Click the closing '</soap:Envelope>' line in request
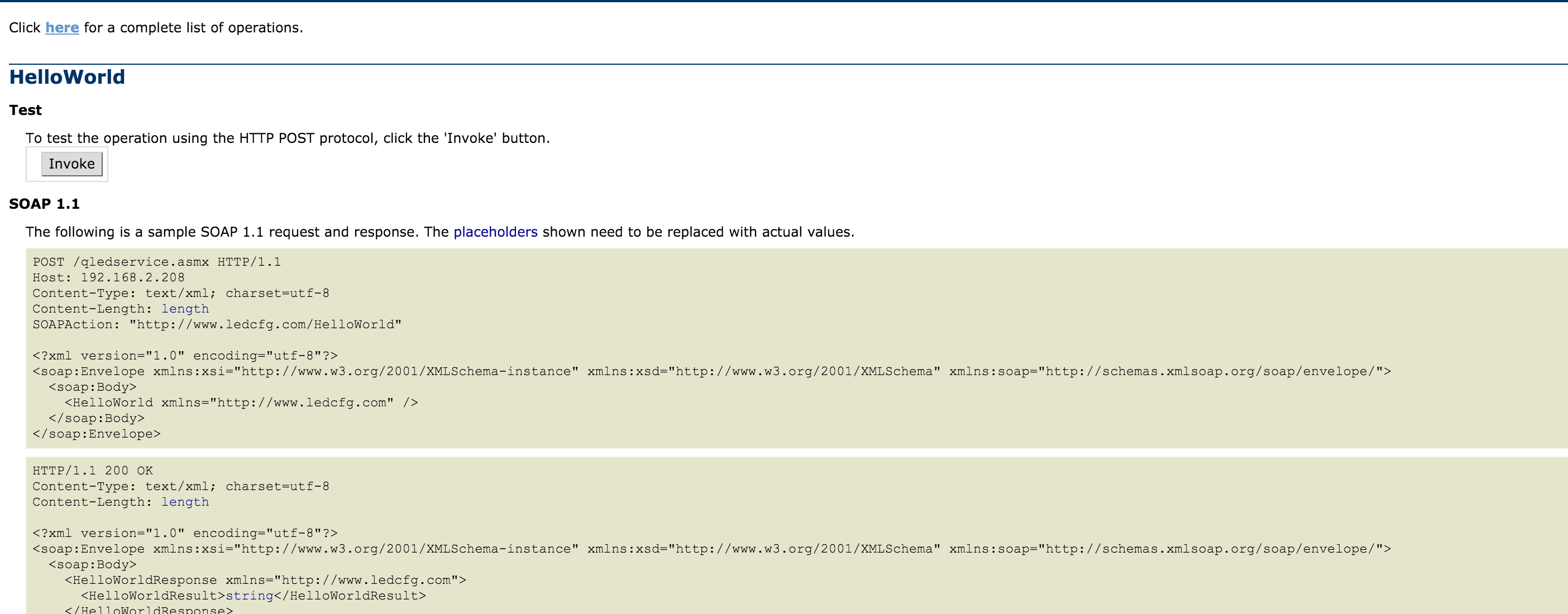1568x614 pixels. 96,434
